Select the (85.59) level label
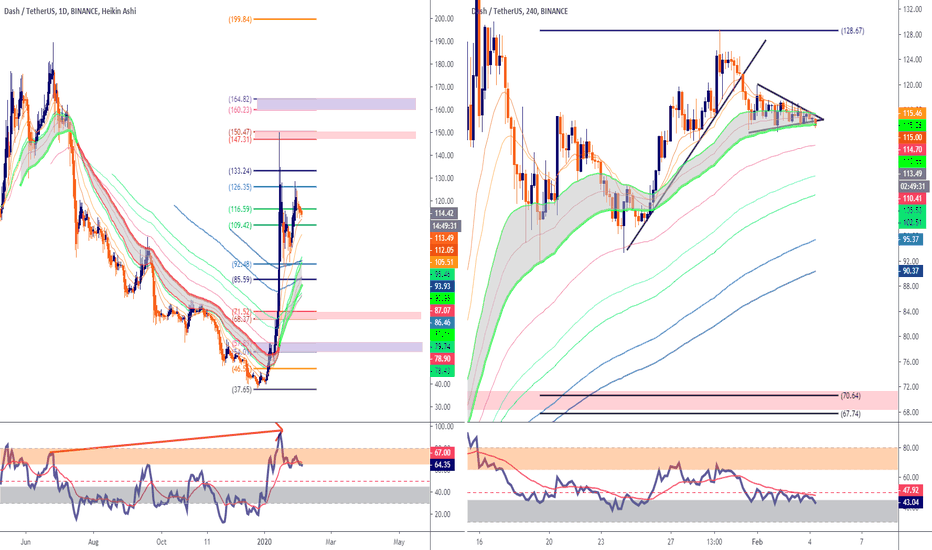Viewport: 932px width, 550px height. tap(240, 279)
